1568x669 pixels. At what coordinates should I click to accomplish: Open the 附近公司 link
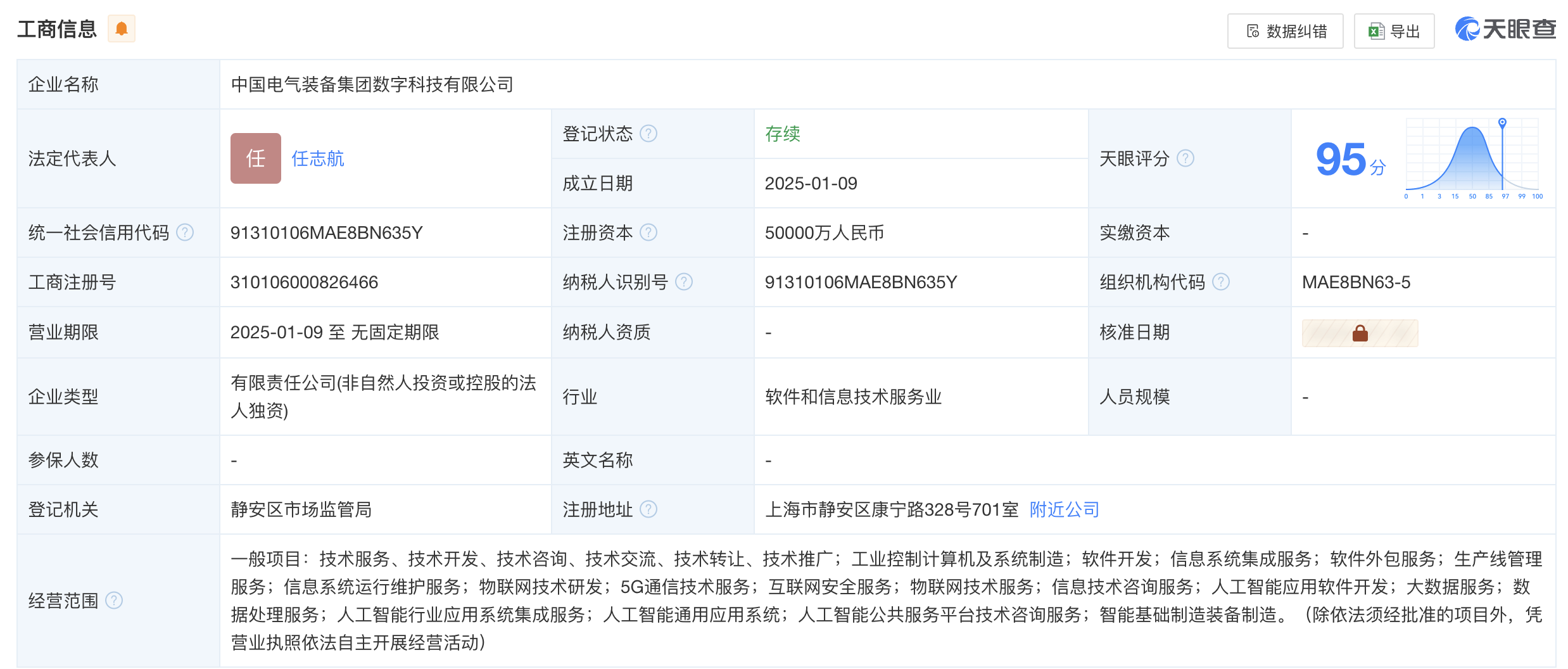tap(1064, 509)
